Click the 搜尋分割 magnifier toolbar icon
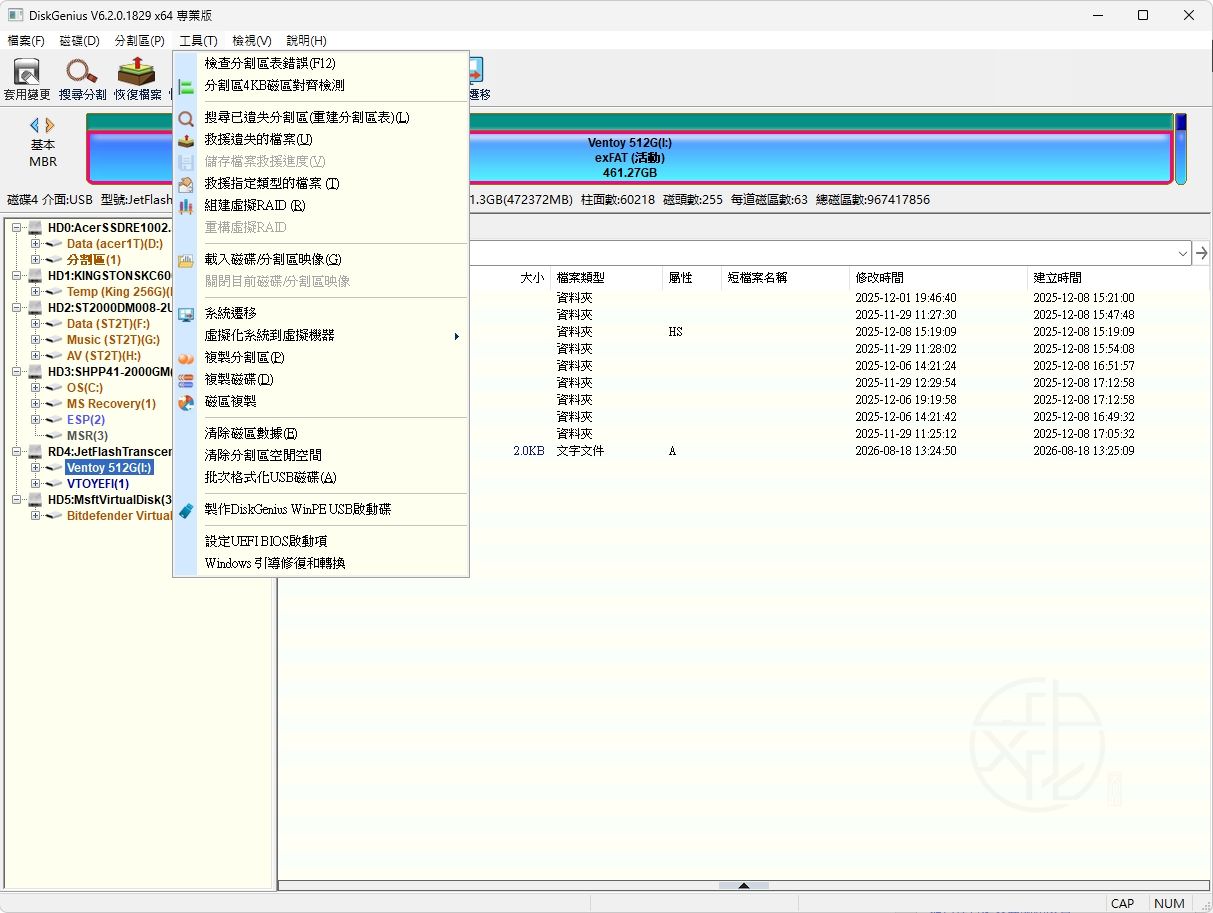Image resolution: width=1213 pixels, height=913 pixels. click(x=82, y=72)
